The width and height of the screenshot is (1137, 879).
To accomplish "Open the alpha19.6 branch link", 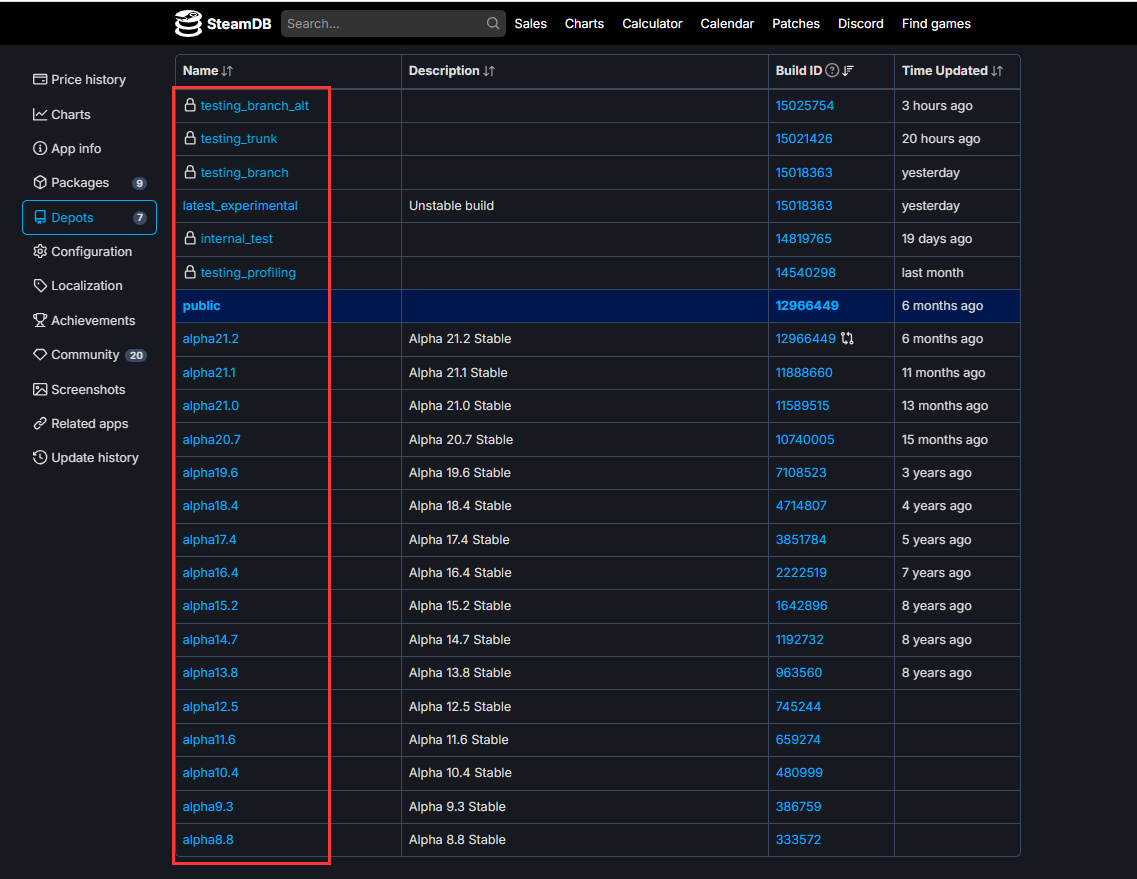I will click(210, 473).
